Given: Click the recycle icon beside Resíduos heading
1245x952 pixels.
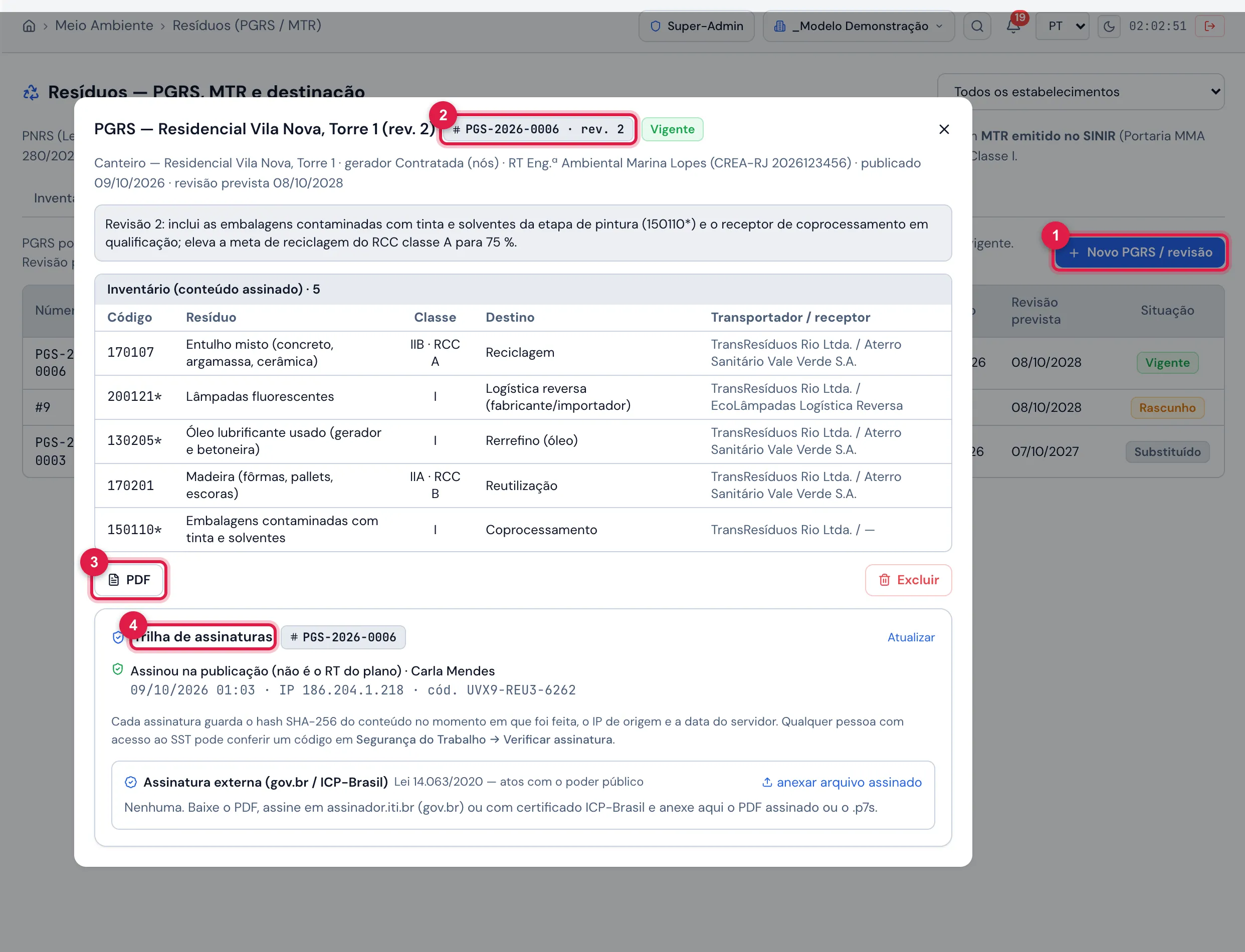Looking at the screenshot, I should coord(31,92).
